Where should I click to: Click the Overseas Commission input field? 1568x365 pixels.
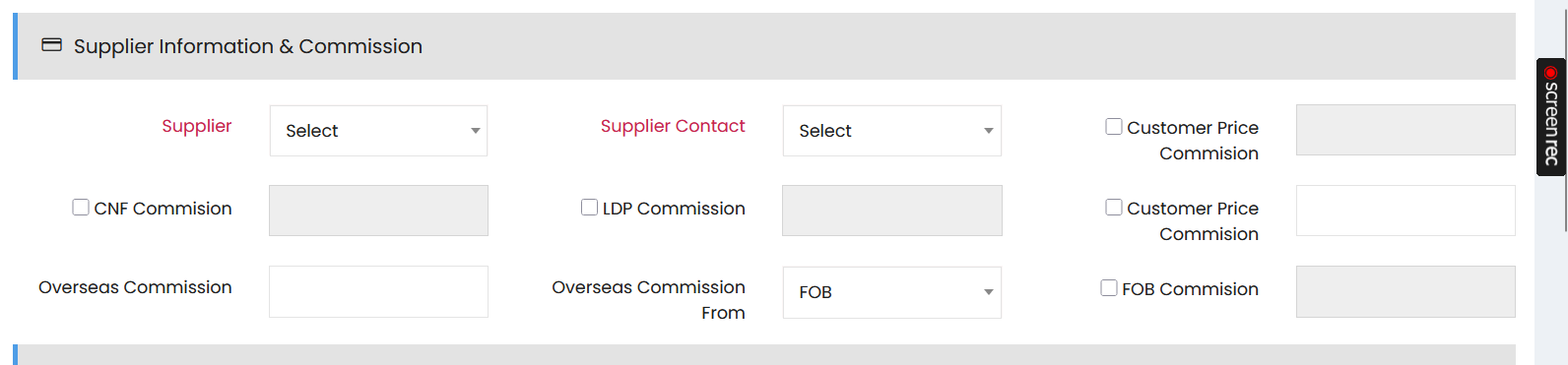pos(378,291)
